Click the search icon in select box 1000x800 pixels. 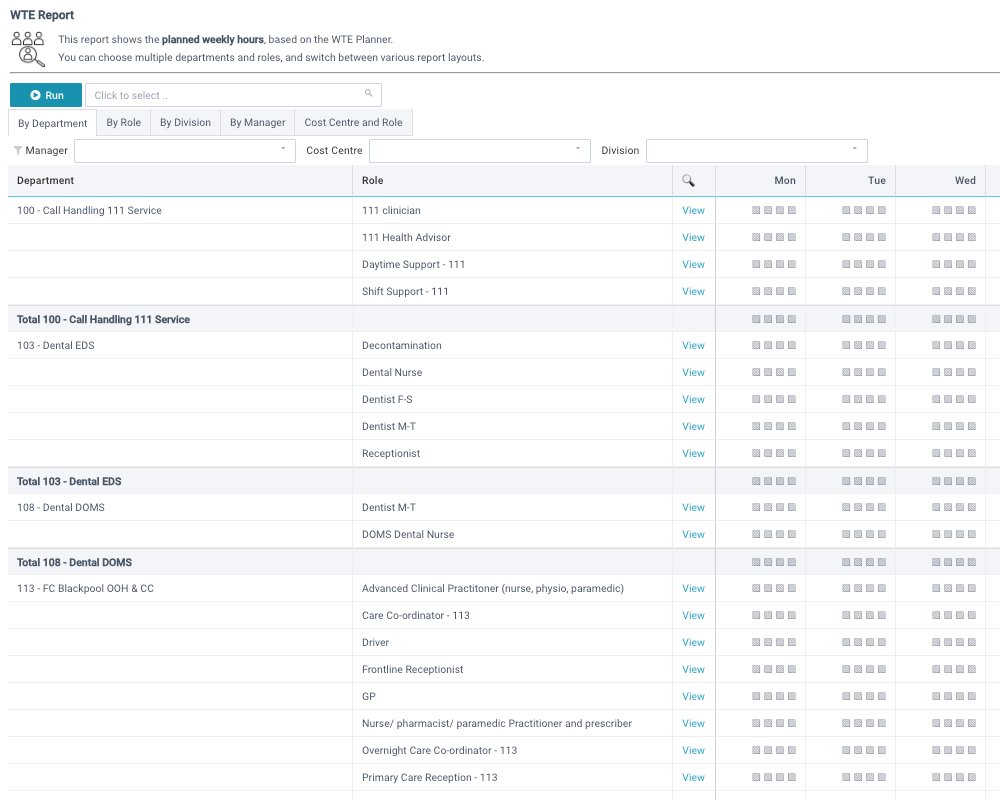pos(368,94)
